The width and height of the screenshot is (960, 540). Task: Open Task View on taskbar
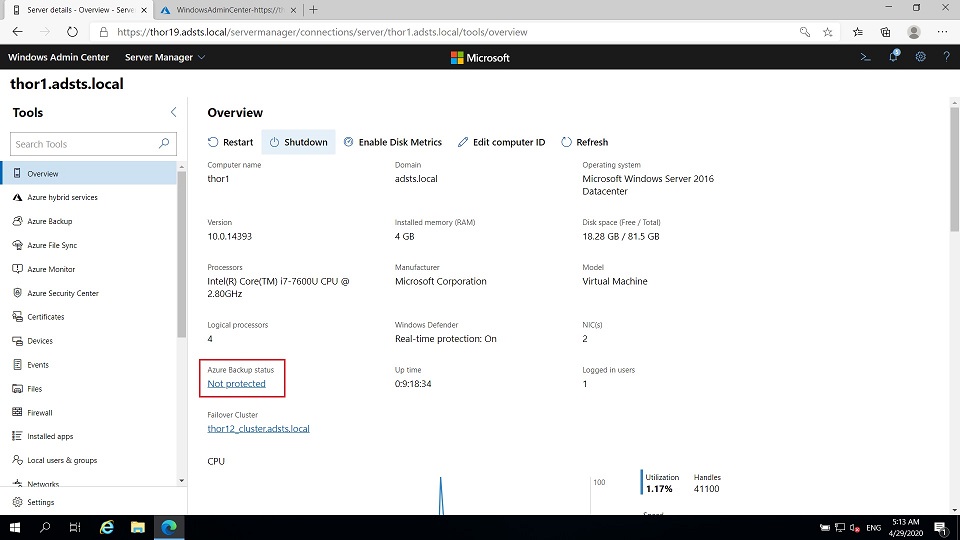[75, 527]
